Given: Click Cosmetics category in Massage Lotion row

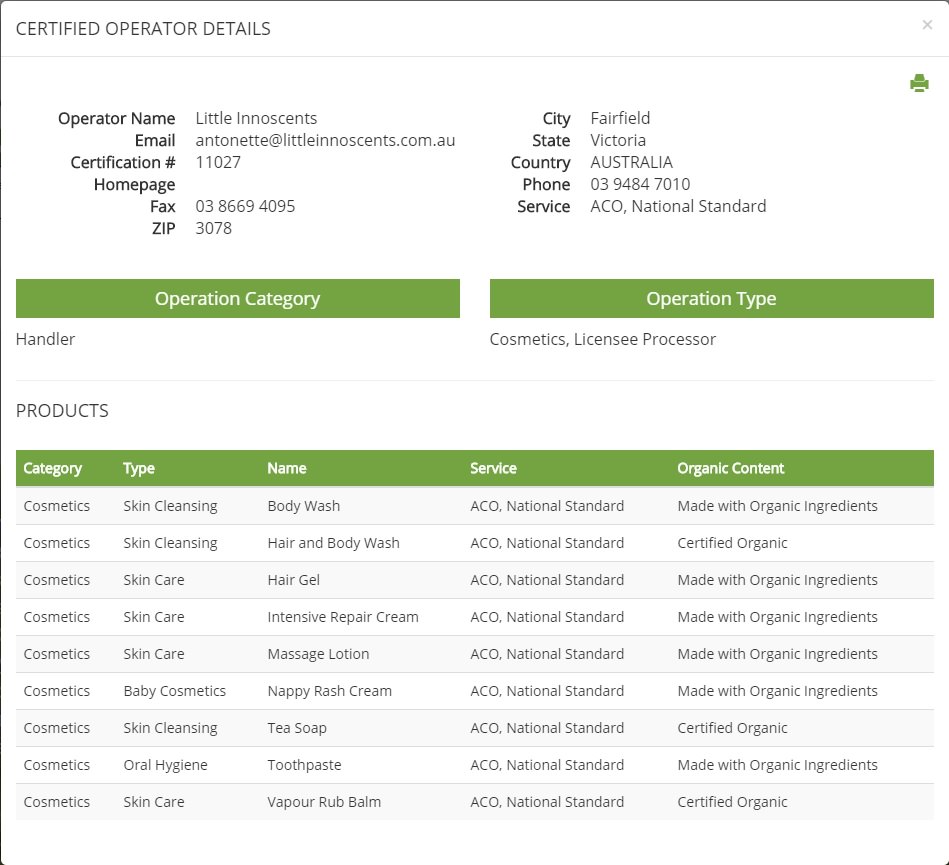Looking at the screenshot, I should coord(57,654).
